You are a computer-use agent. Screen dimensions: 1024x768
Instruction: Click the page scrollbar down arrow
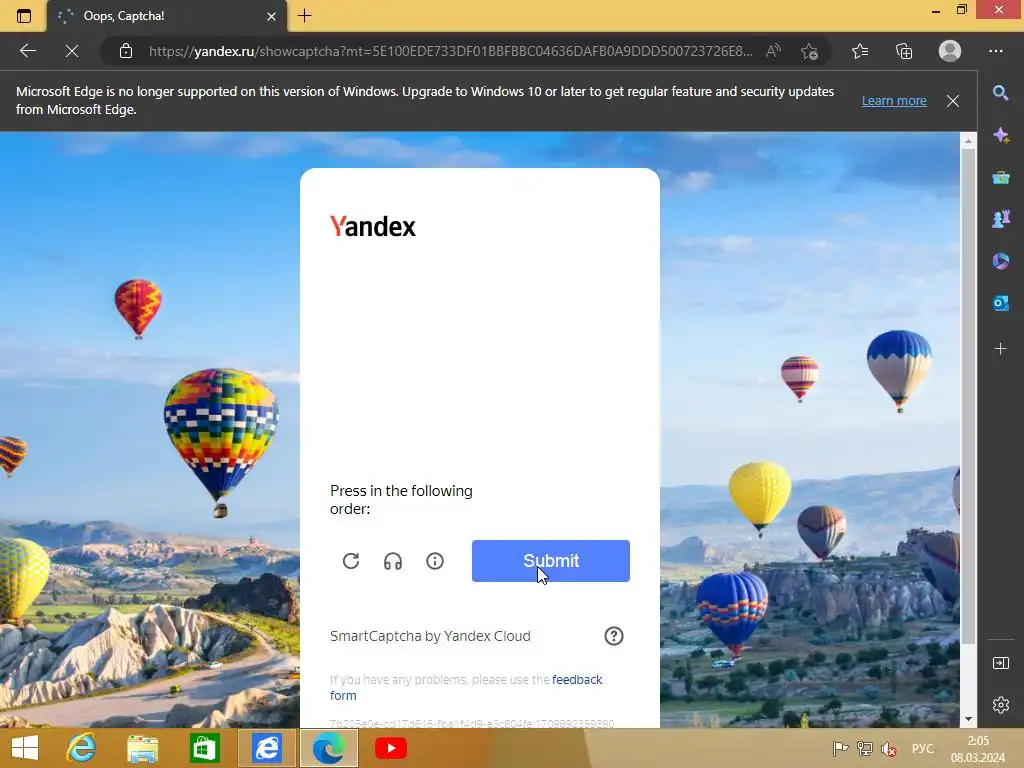pyautogui.click(x=968, y=719)
